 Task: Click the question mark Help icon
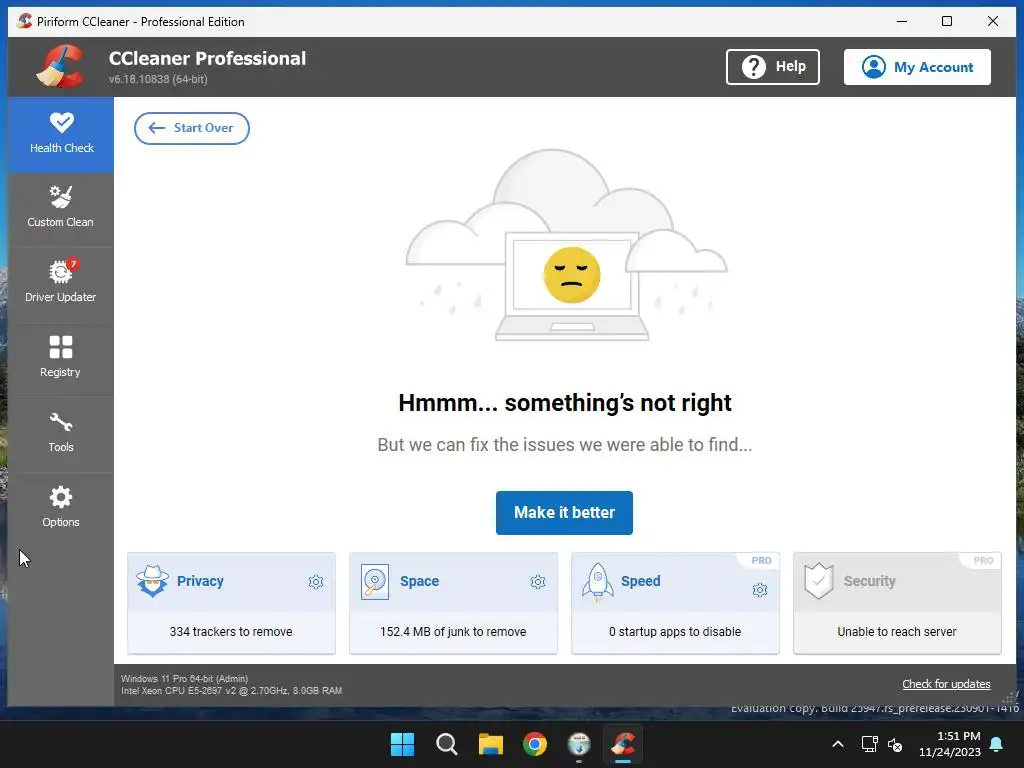[x=754, y=67]
